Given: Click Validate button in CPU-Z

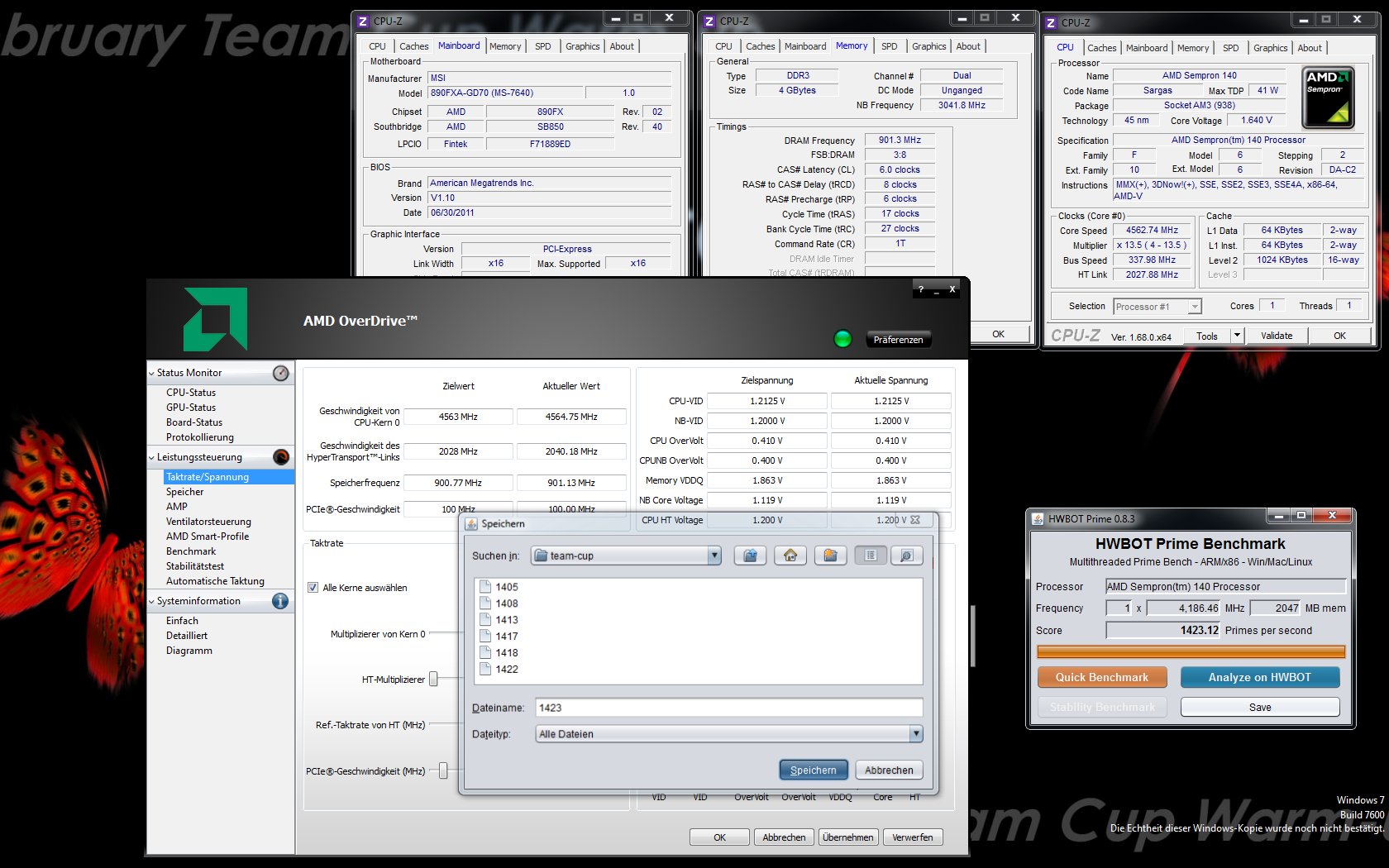Looking at the screenshot, I should (1277, 336).
